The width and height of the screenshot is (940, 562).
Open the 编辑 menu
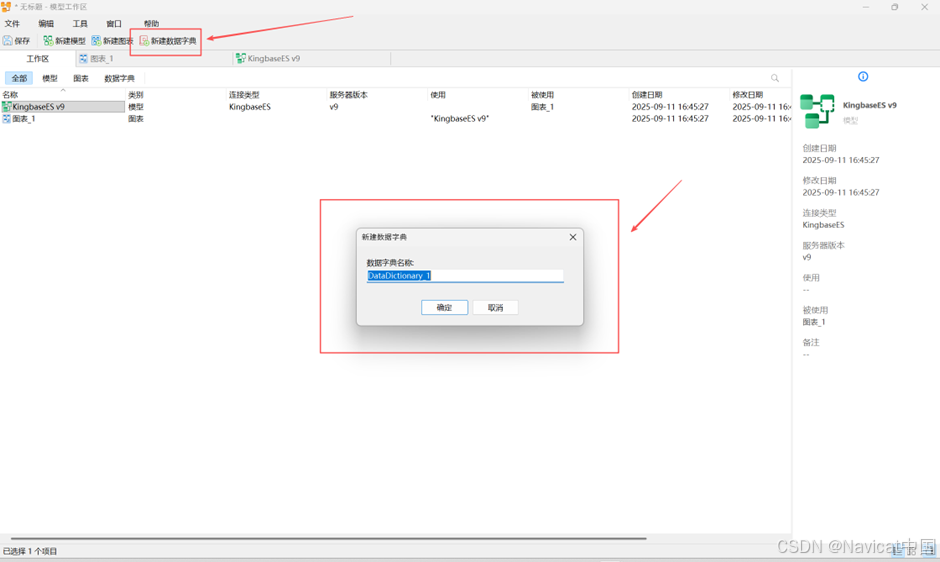tap(46, 24)
